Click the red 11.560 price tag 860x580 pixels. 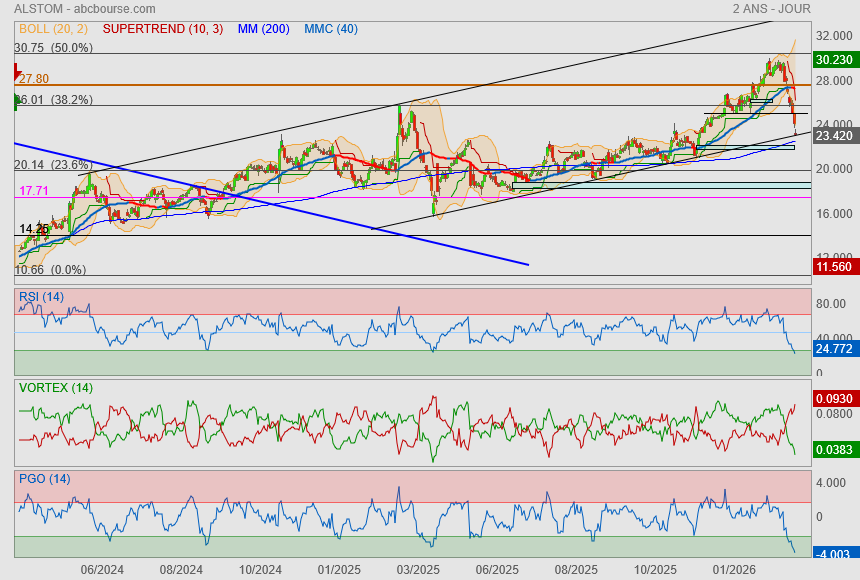(833, 268)
